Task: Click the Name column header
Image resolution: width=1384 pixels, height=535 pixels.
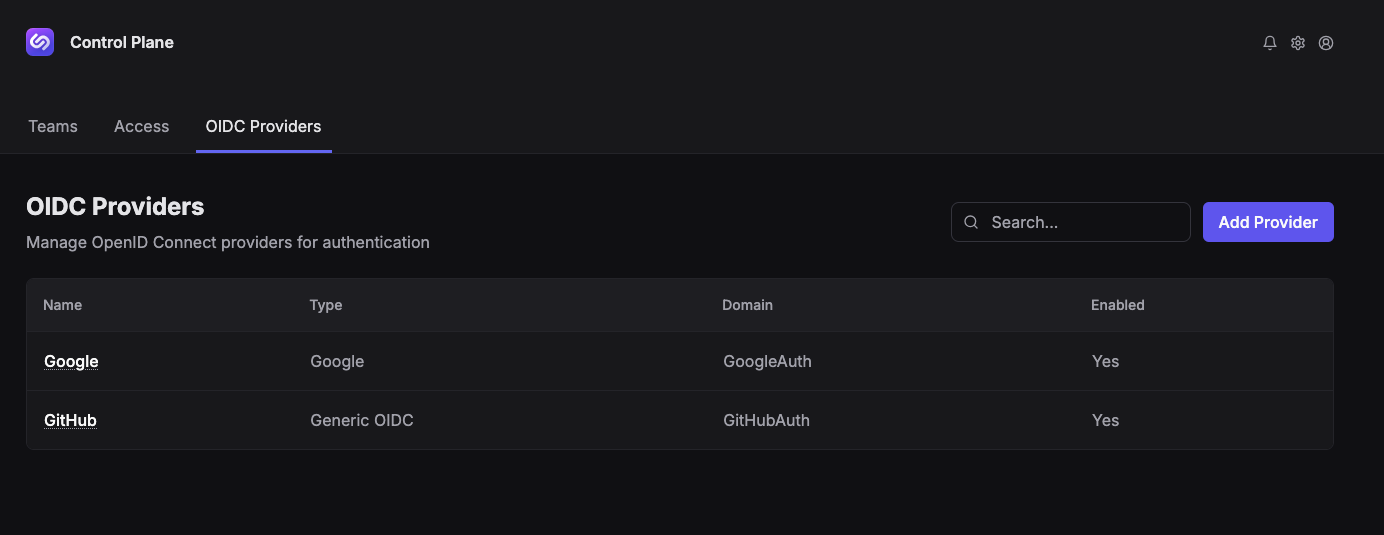Action: [63, 305]
